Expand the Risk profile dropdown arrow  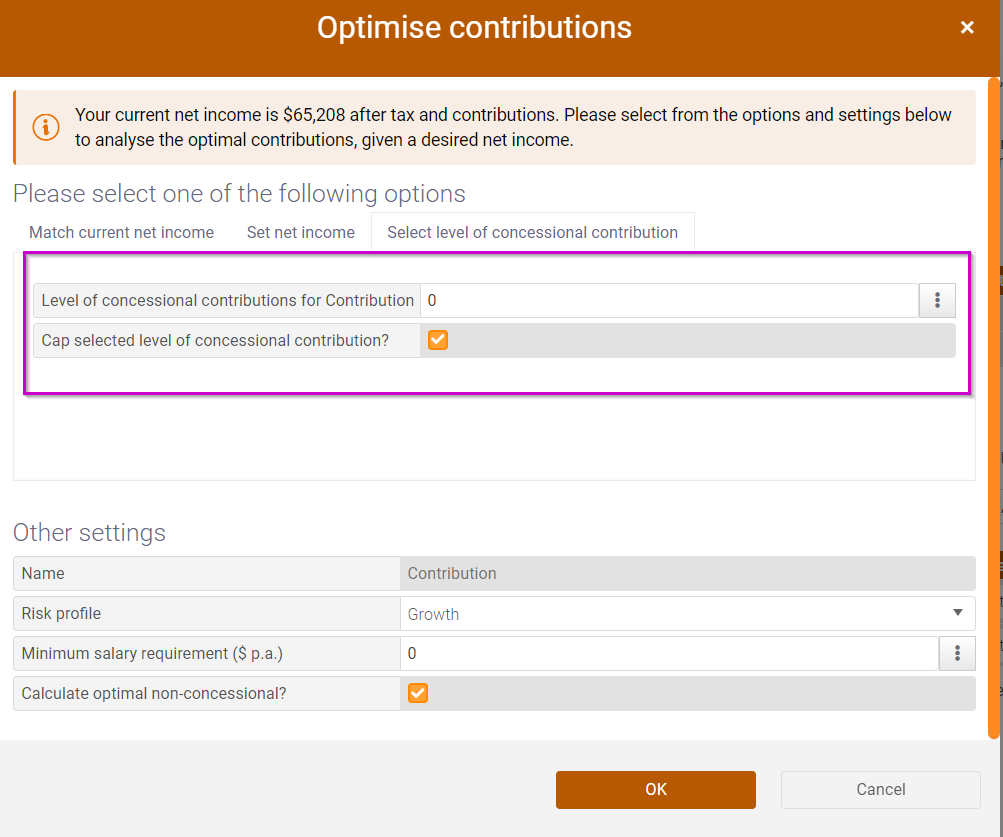pyautogui.click(x=957, y=613)
